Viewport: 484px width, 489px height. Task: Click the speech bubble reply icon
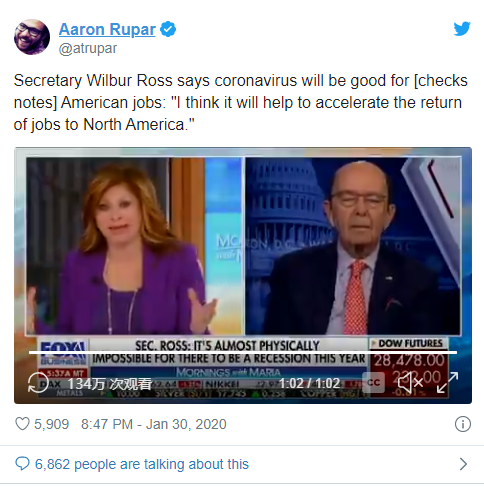pos(23,464)
